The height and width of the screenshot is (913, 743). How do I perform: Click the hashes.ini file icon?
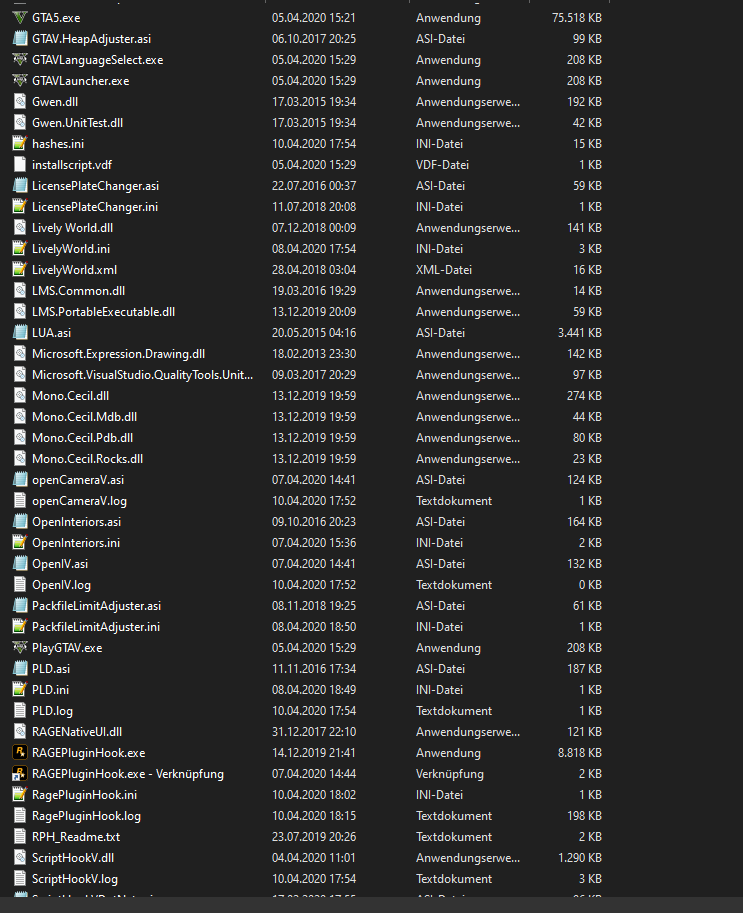tap(20, 143)
